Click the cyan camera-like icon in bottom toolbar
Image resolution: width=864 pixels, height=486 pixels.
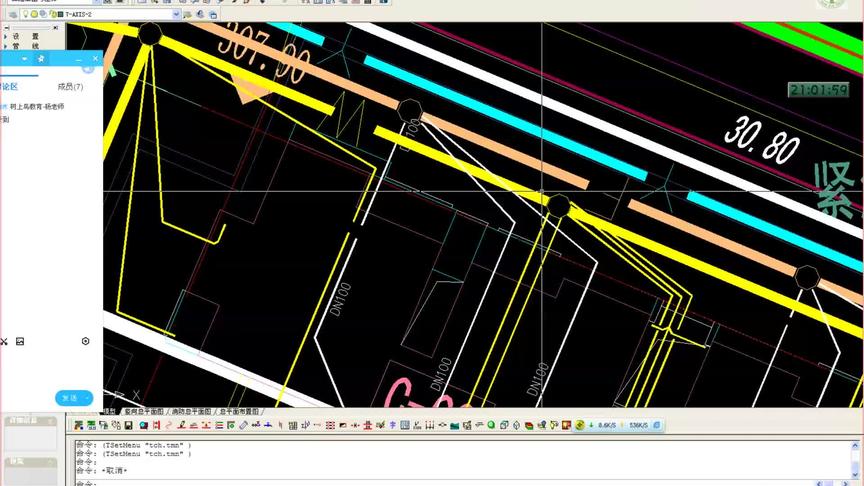pyautogui.click(x=144, y=425)
